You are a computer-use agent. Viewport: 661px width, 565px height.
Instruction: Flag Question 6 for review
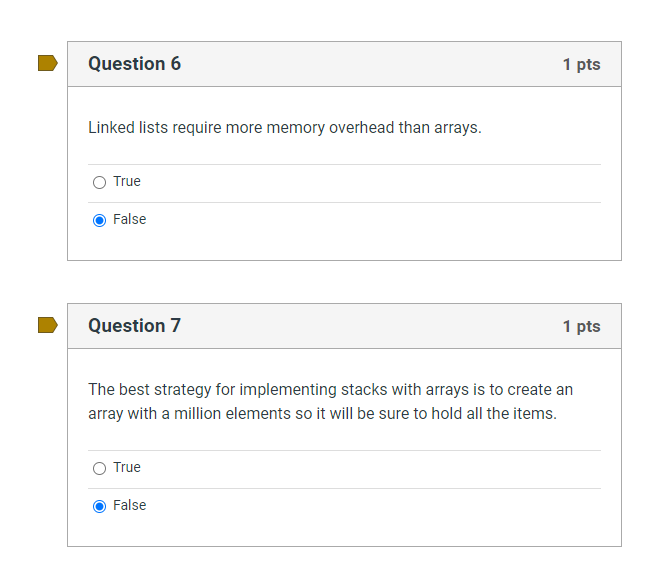tap(47, 63)
